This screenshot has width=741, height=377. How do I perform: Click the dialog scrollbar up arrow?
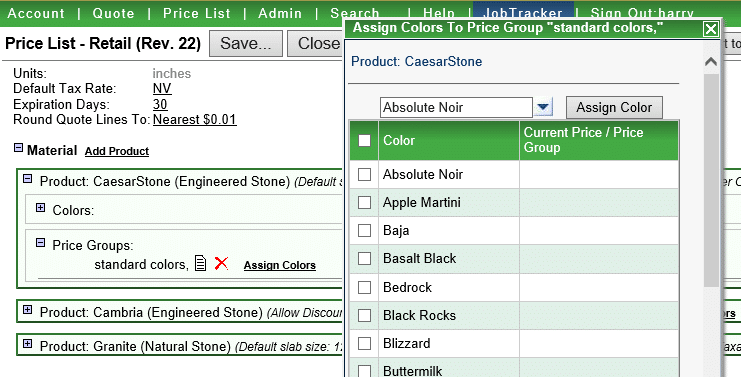(x=711, y=61)
